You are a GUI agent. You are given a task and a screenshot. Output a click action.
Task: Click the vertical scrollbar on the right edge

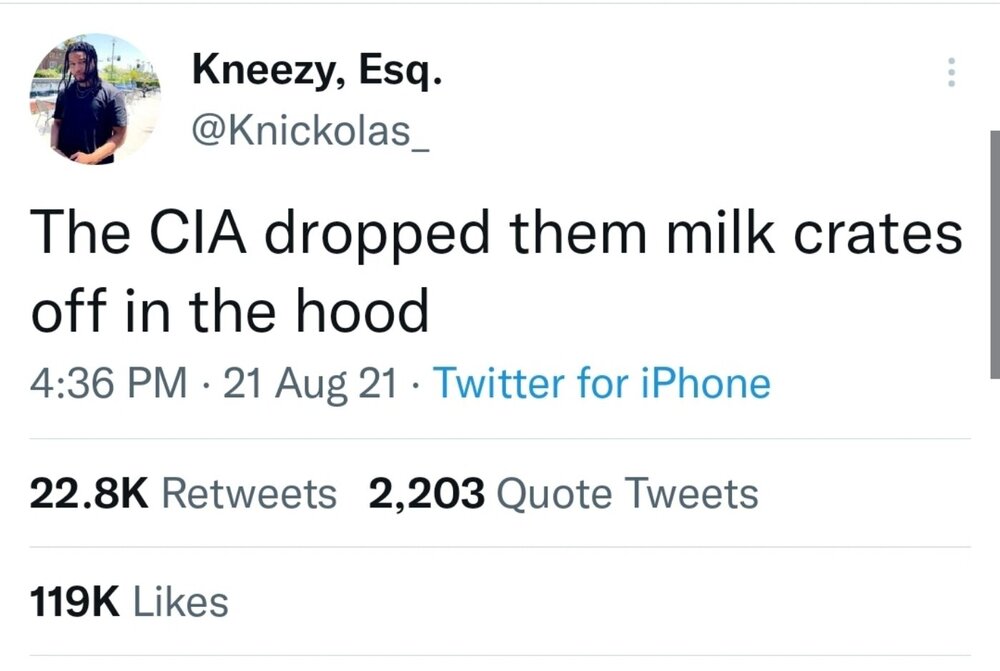tap(993, 250)
